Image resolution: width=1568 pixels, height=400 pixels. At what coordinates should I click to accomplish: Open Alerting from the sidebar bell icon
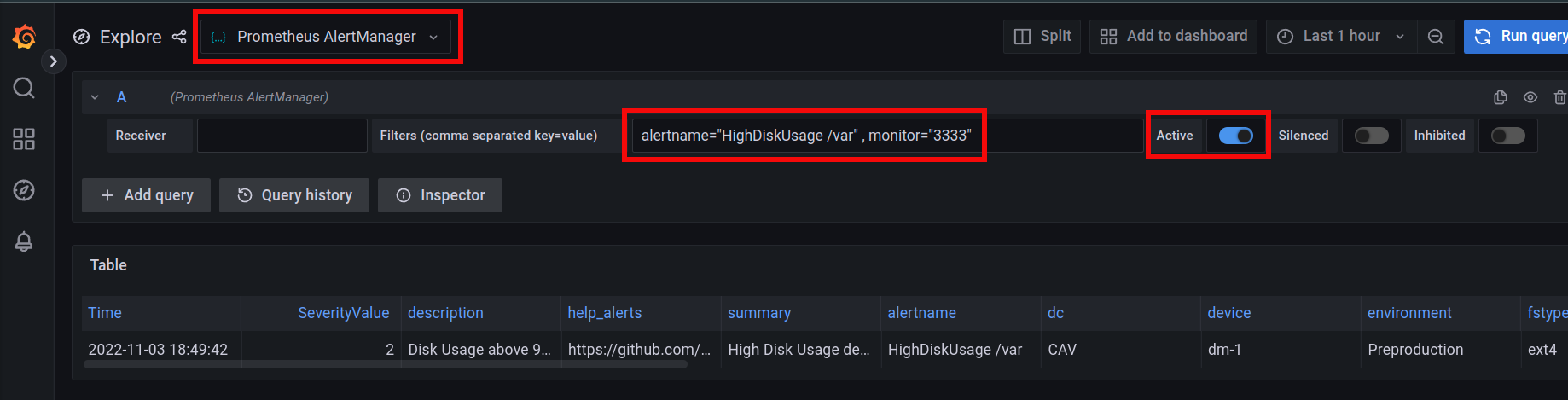coord(24,241)
